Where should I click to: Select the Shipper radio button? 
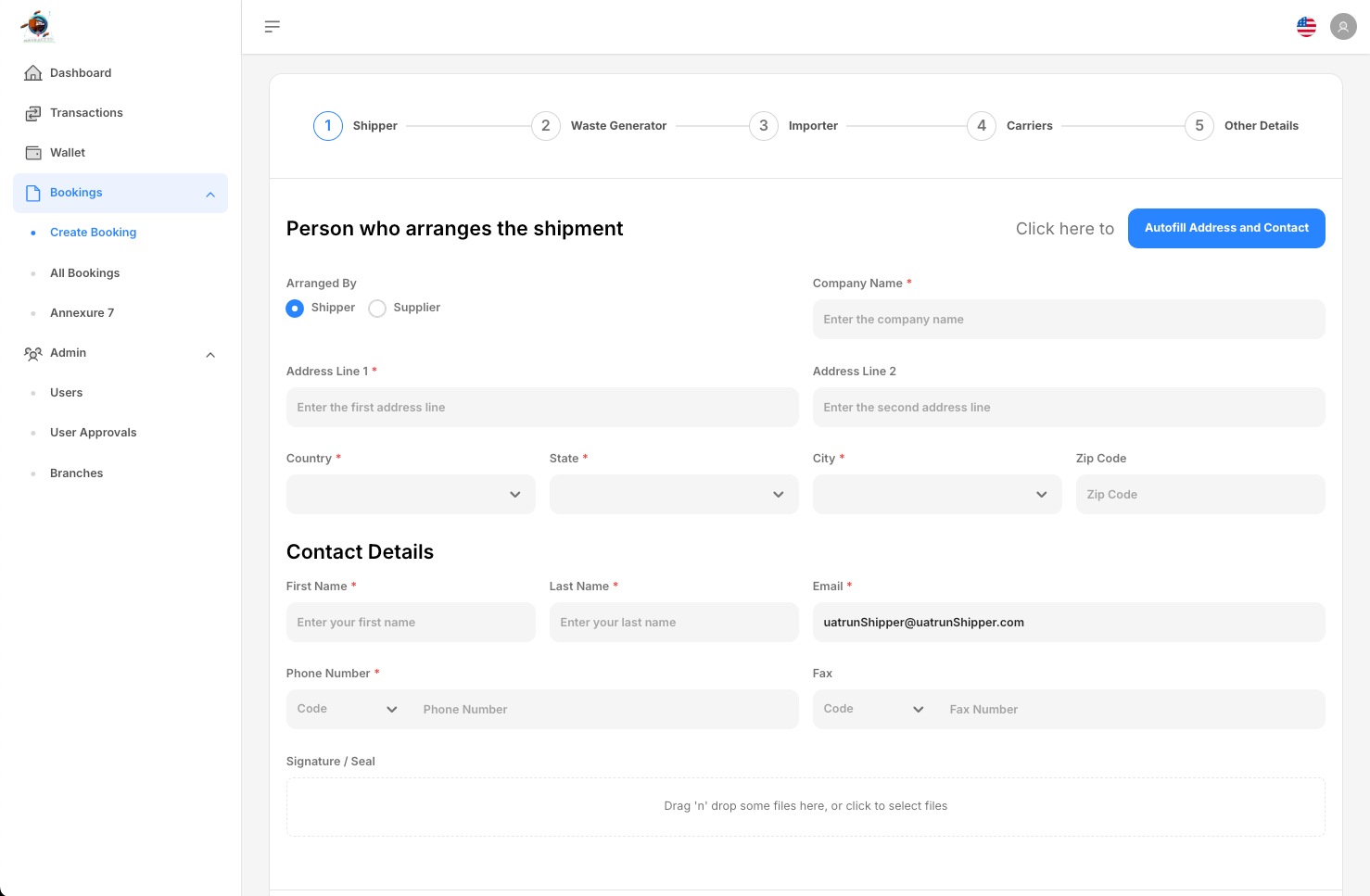(295, 309)
